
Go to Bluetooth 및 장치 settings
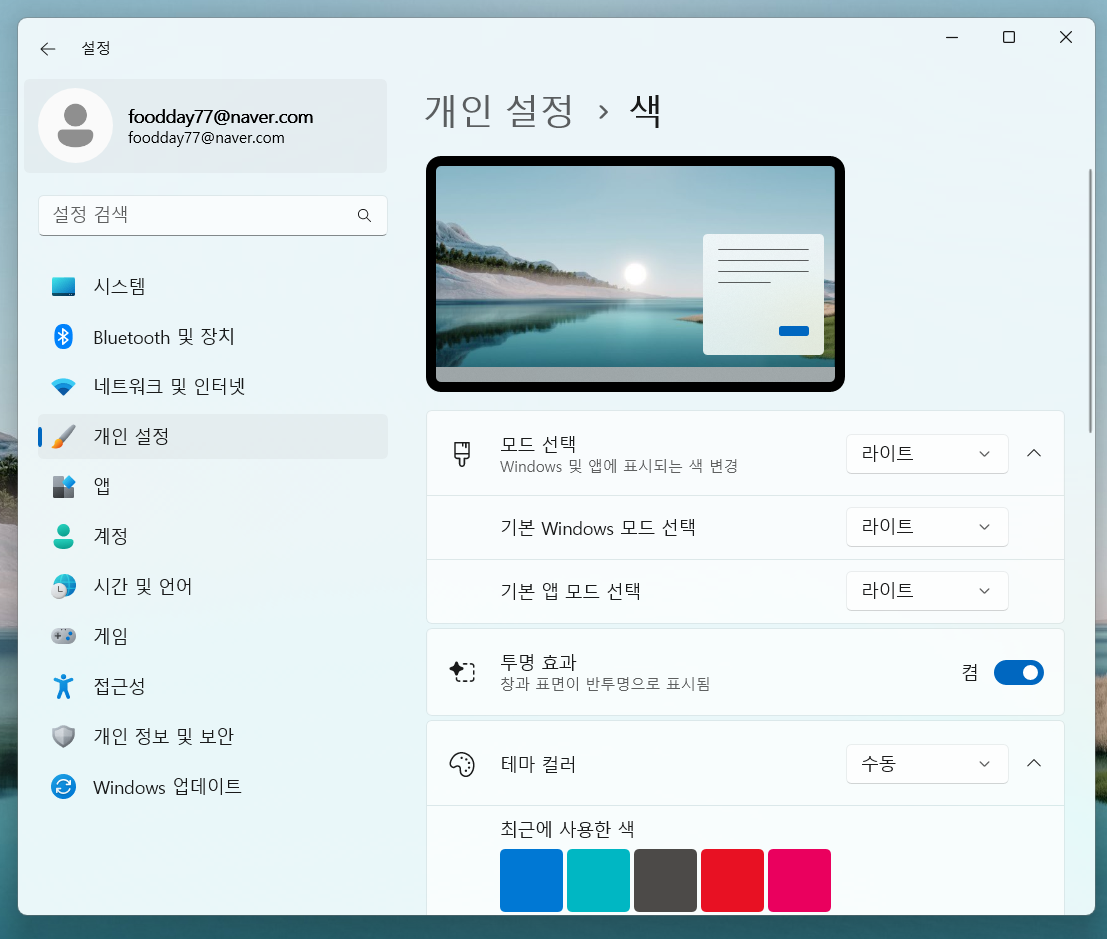[x=213, y=337]
